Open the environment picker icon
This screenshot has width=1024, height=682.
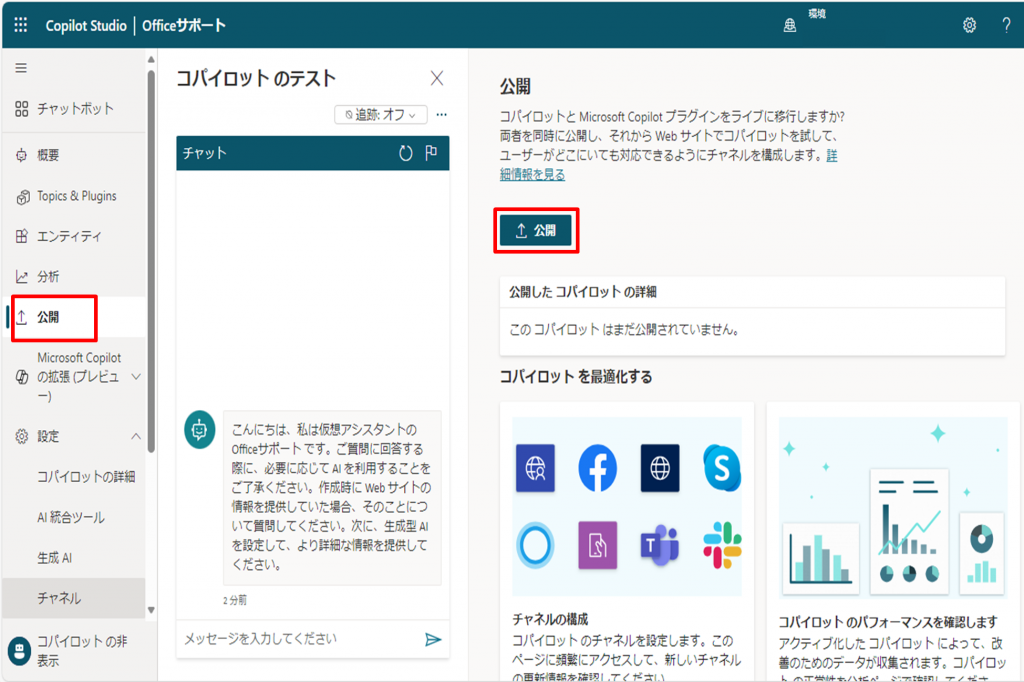tap(790, 25)
